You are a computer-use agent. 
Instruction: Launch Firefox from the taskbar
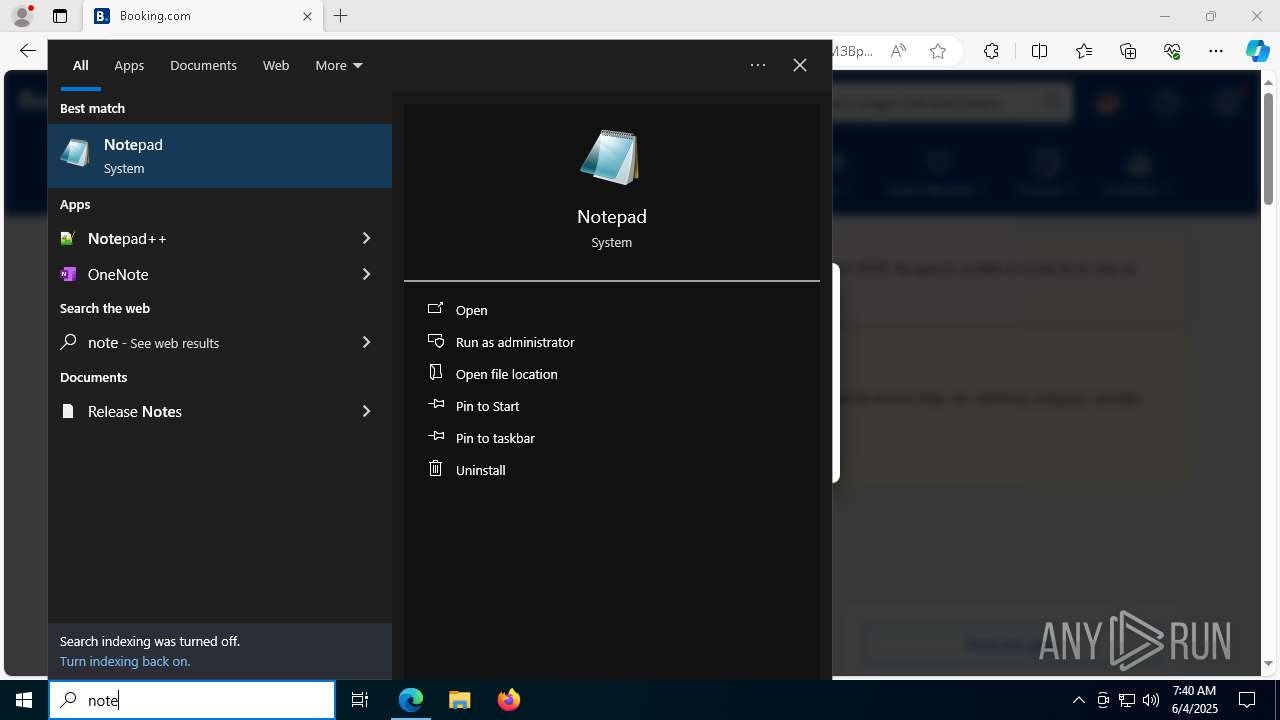click(508, 700)
